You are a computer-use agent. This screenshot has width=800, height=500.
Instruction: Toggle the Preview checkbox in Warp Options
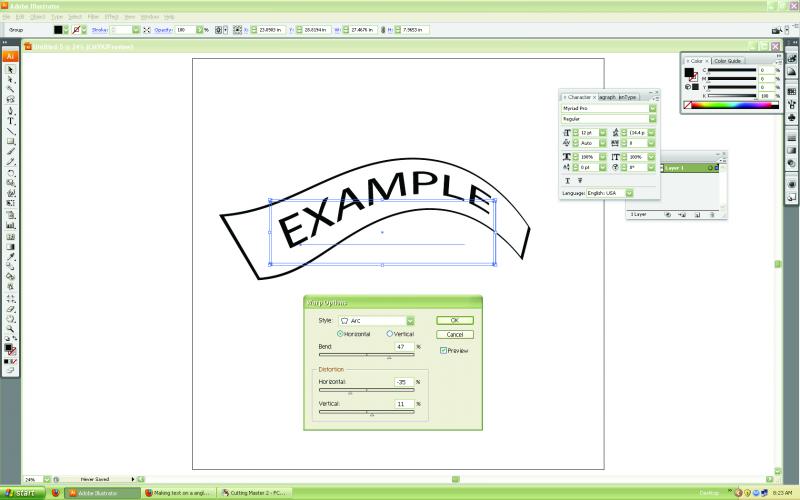pyautogui.click(x=443, y=351)
